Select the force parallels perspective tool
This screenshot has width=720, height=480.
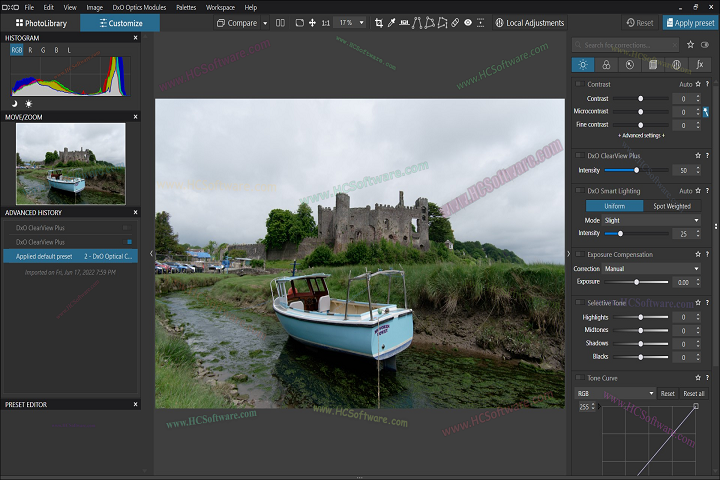point(417,23)
